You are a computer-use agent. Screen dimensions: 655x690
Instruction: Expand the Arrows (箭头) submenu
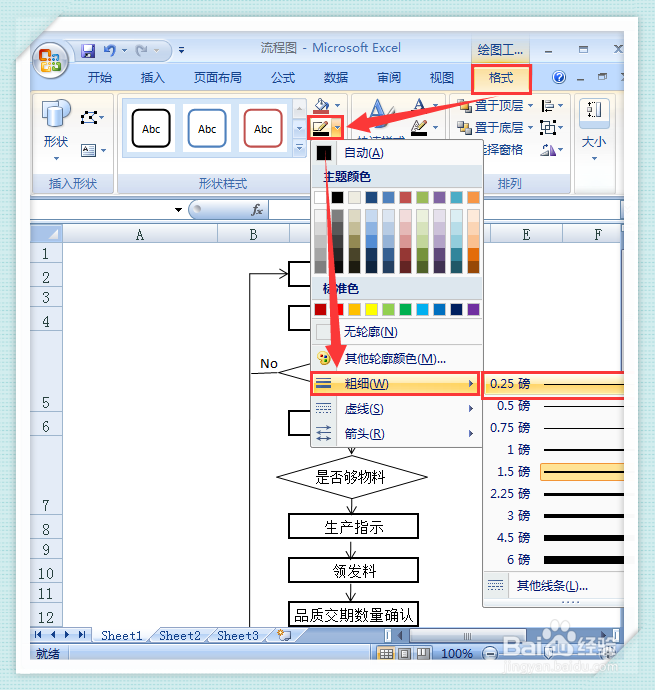397,434
